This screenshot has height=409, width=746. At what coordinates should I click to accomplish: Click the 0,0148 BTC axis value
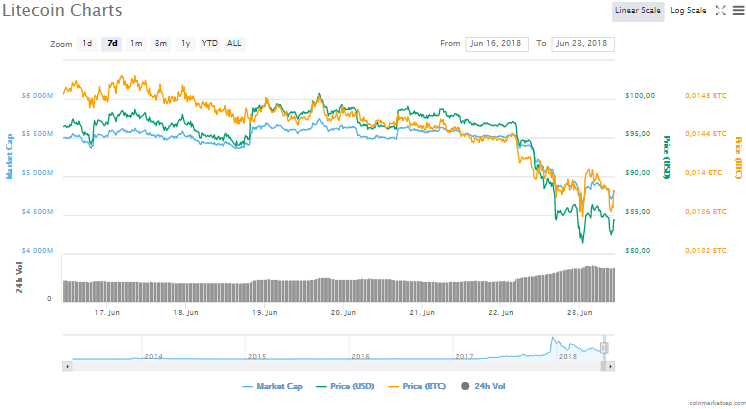(x=706, y=96)
